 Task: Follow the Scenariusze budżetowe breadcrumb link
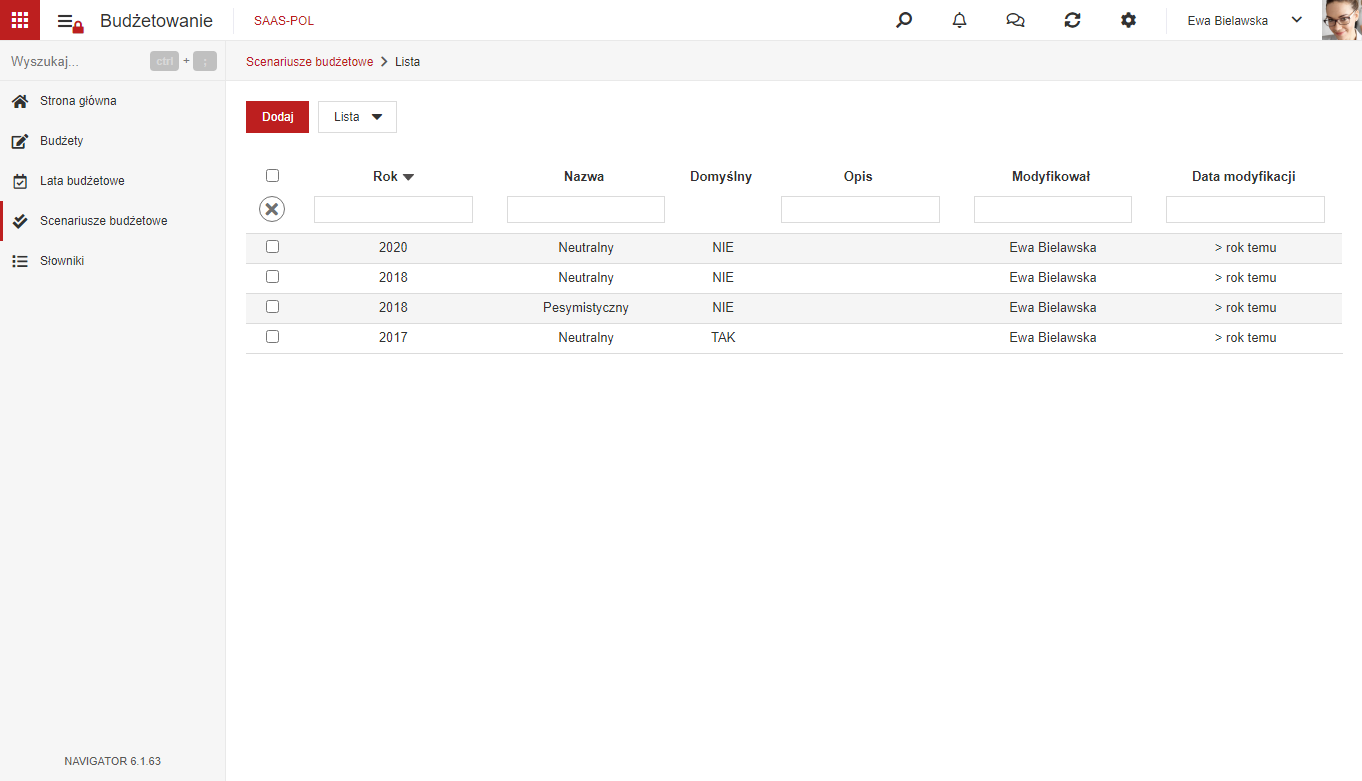pos(309,61)
